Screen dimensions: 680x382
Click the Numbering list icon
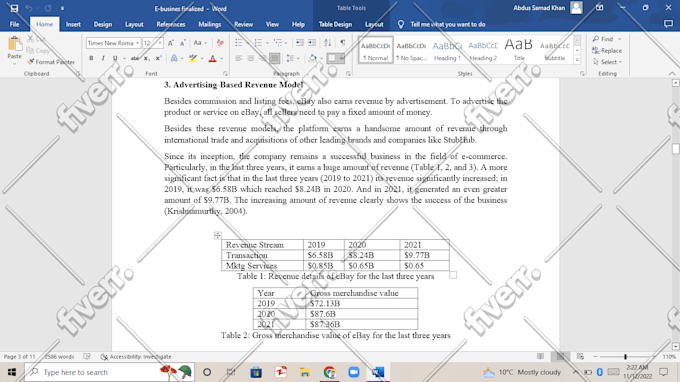(x=258, y=43)
